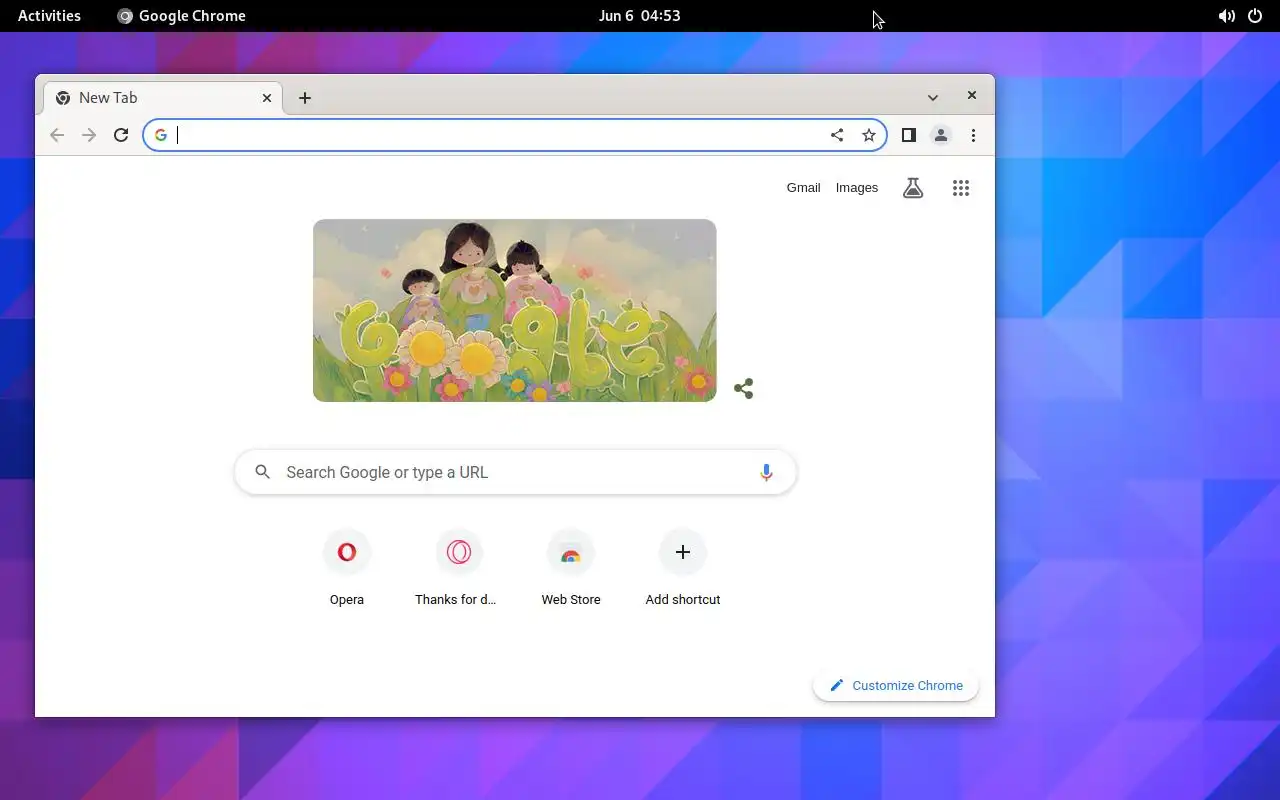Close the Chrome window
Viewport: 1280px width, 800px height.
(x=971, y=95)
